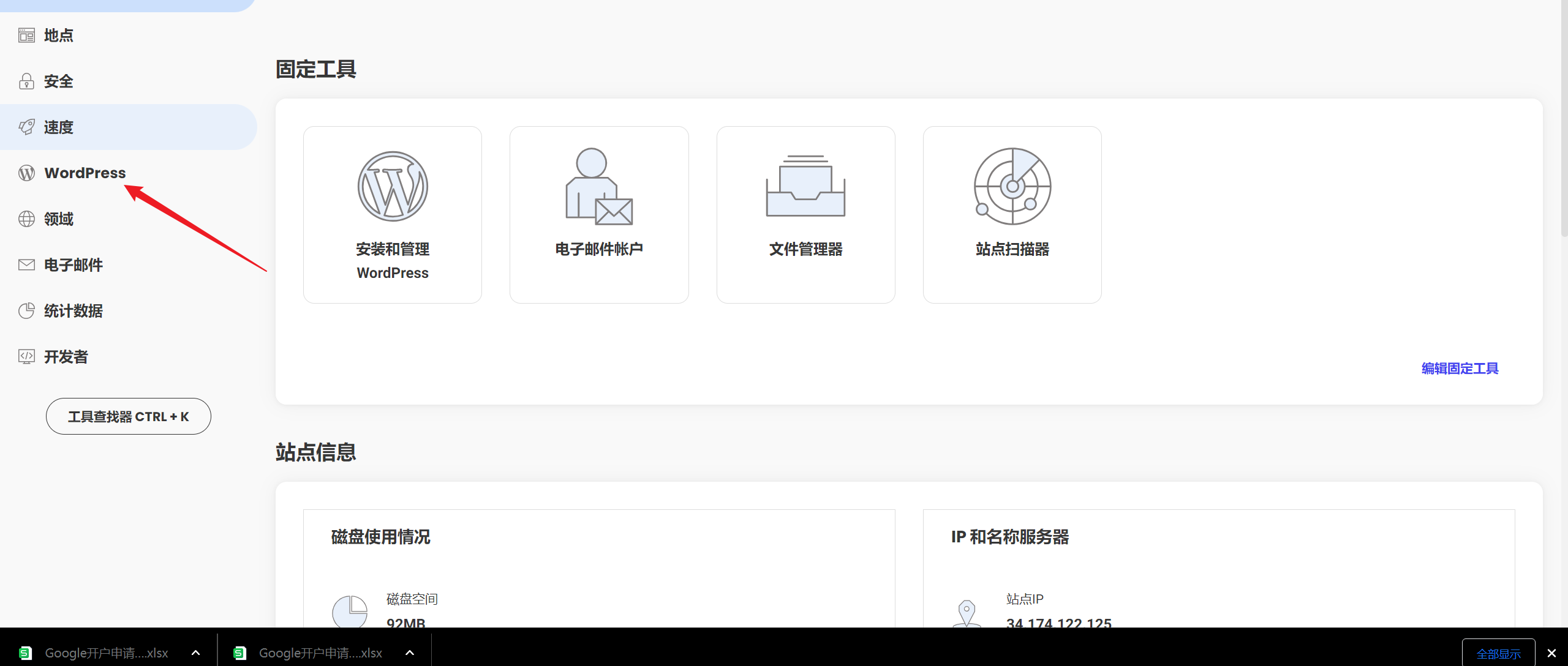
Task: Click the lock icon beside 安全
Action: tap(26, 81)
